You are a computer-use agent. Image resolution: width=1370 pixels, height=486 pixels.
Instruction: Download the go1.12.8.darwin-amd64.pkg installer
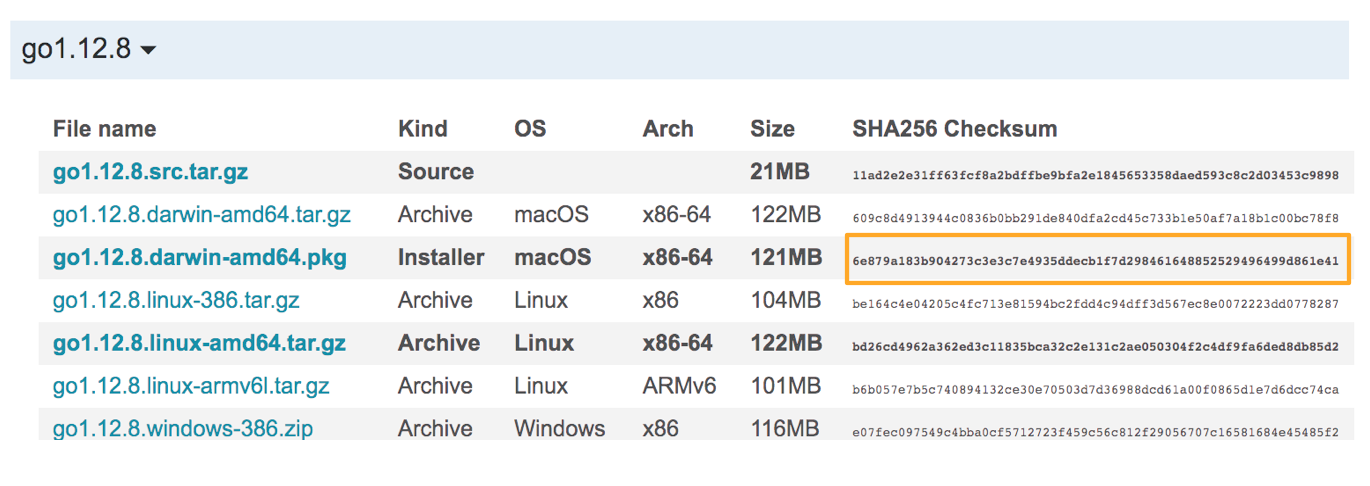coord(200,258)
